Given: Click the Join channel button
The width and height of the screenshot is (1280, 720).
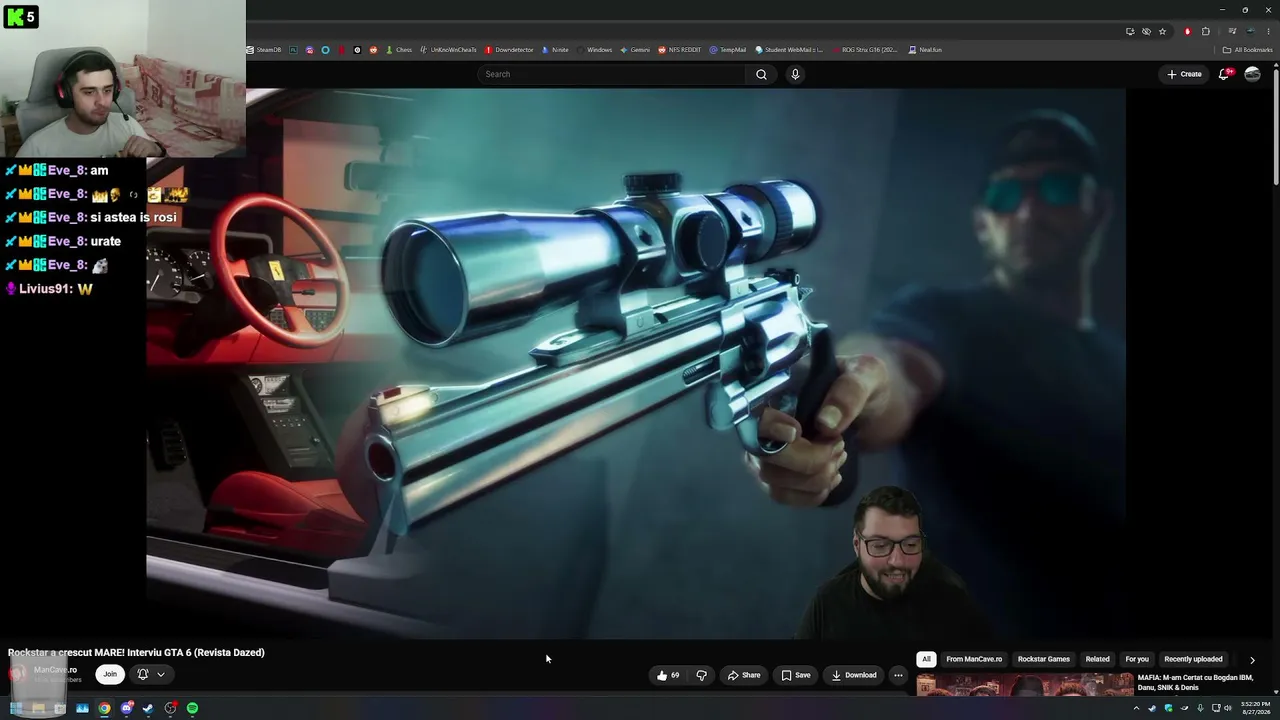Looking at the screenshot, I should [110, 674].
